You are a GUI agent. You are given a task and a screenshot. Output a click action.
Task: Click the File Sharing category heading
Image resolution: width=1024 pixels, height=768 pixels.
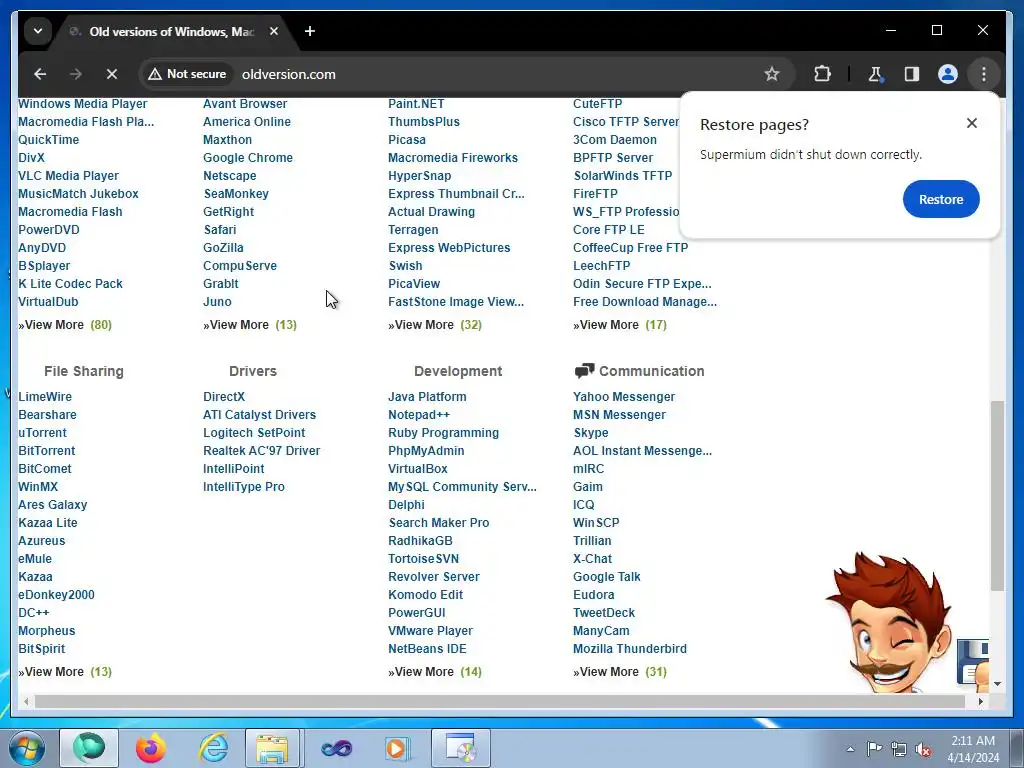[84, 371]
